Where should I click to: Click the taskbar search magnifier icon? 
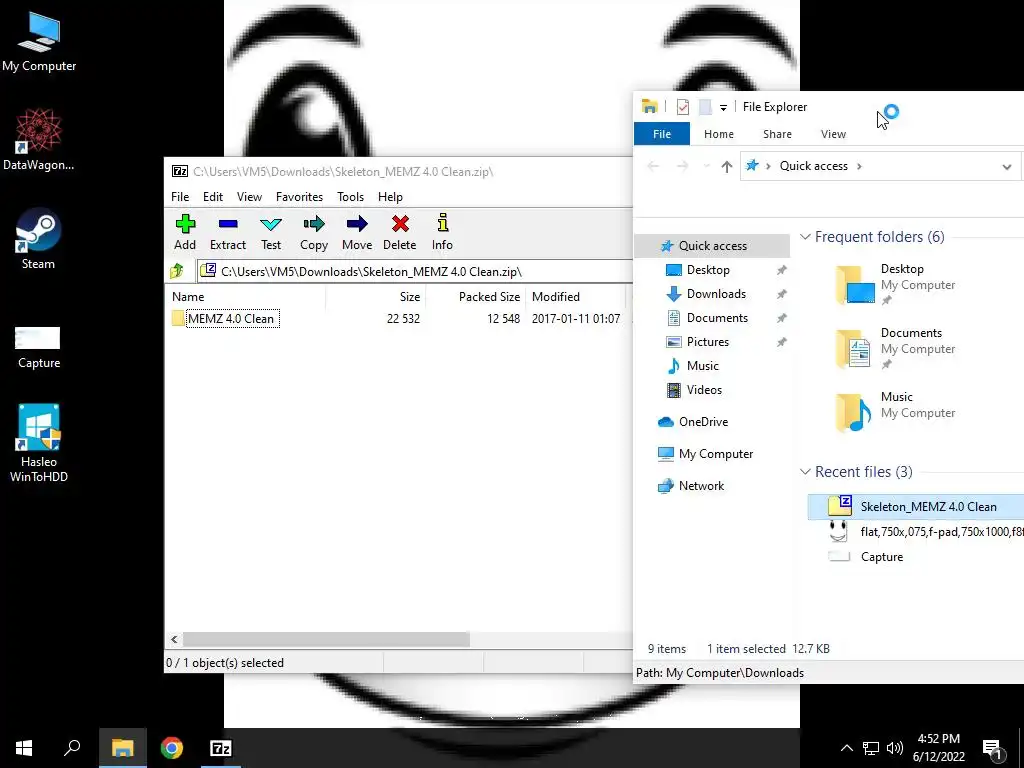pyautogui.click(x=72, y=748)
